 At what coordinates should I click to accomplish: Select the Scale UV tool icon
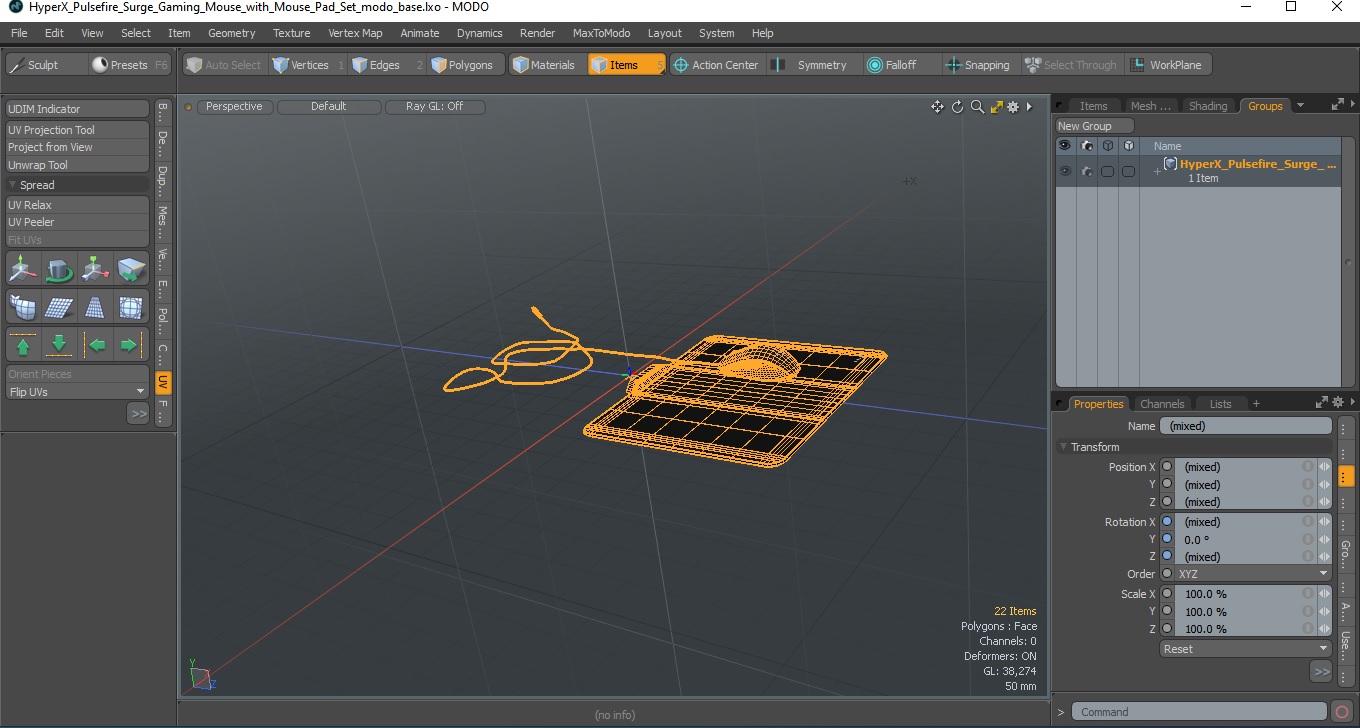[x=95, y=268]
